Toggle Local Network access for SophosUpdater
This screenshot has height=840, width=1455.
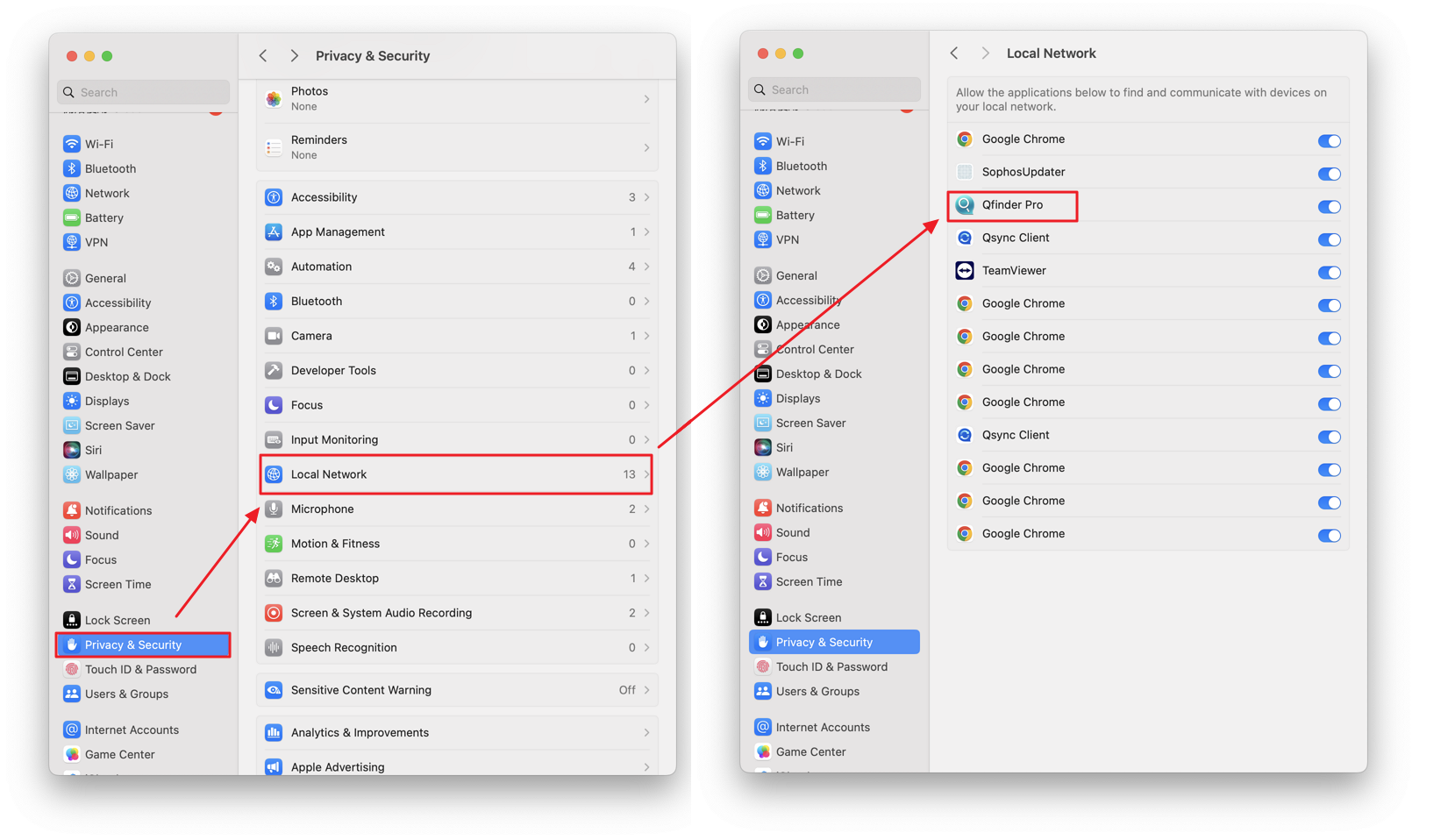click(1329, 174)
